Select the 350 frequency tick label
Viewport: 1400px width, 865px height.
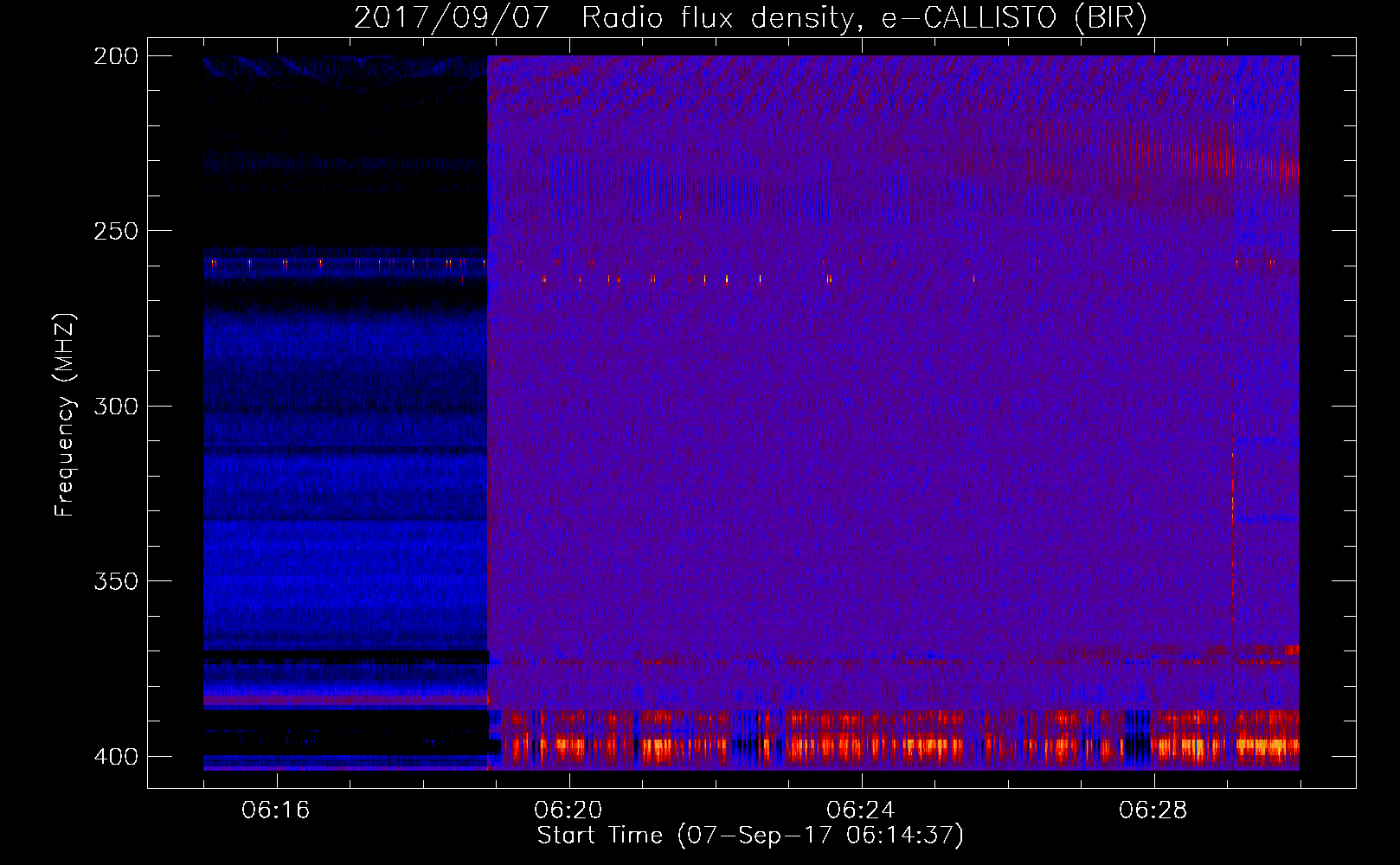[115, 581]
